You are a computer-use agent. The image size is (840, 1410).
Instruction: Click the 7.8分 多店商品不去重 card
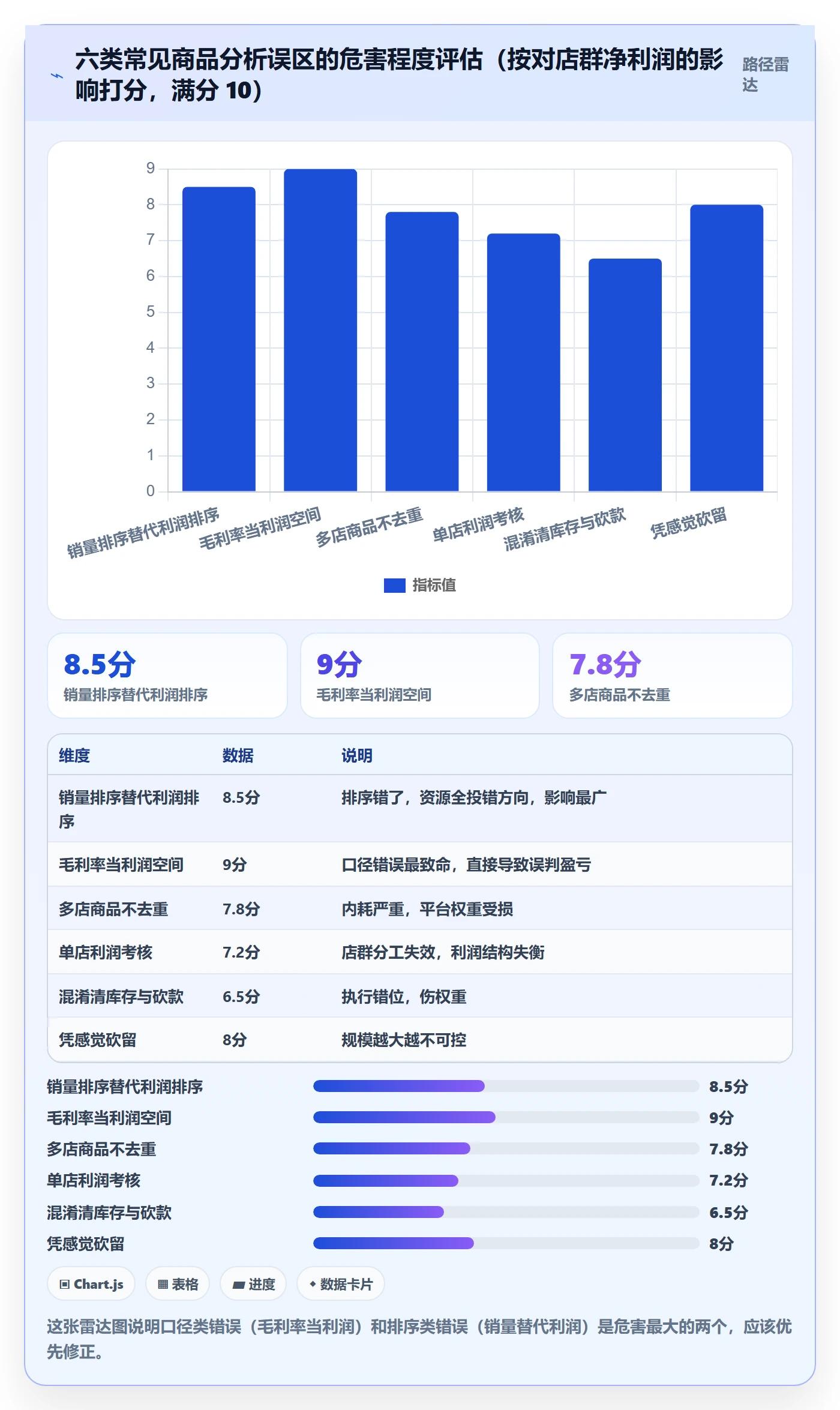click(x=673, y=676)
